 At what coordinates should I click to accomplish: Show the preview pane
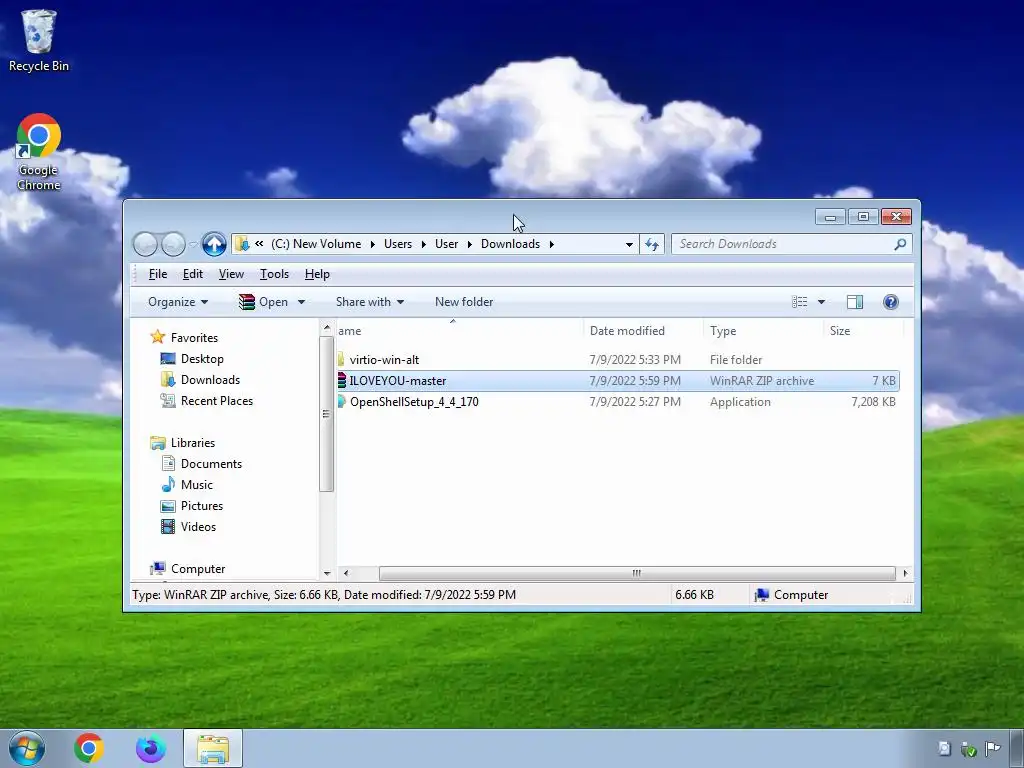(x=855, y=302)
